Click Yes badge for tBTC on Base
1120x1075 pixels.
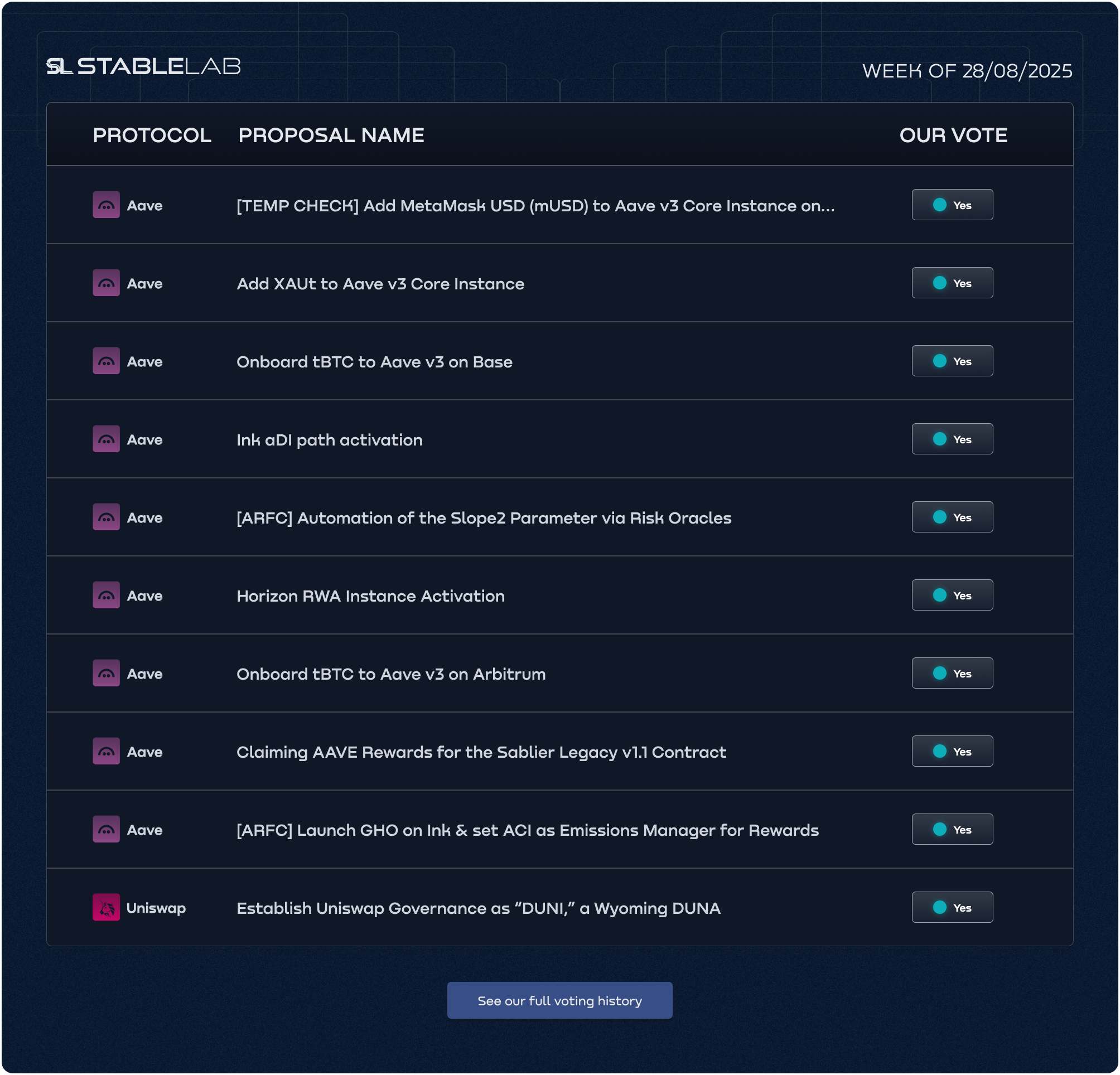tap(952, 361)
